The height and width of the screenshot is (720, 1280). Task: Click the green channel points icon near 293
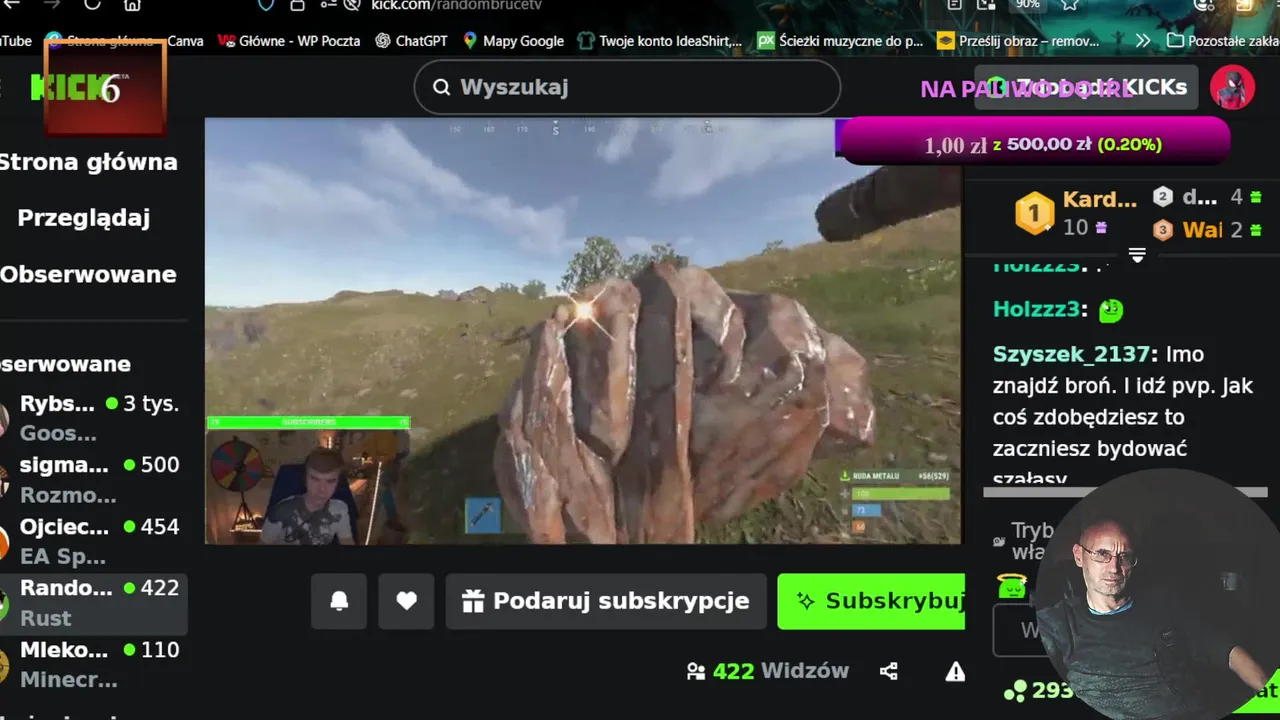pyautogui.click(x=1014, y=691)
